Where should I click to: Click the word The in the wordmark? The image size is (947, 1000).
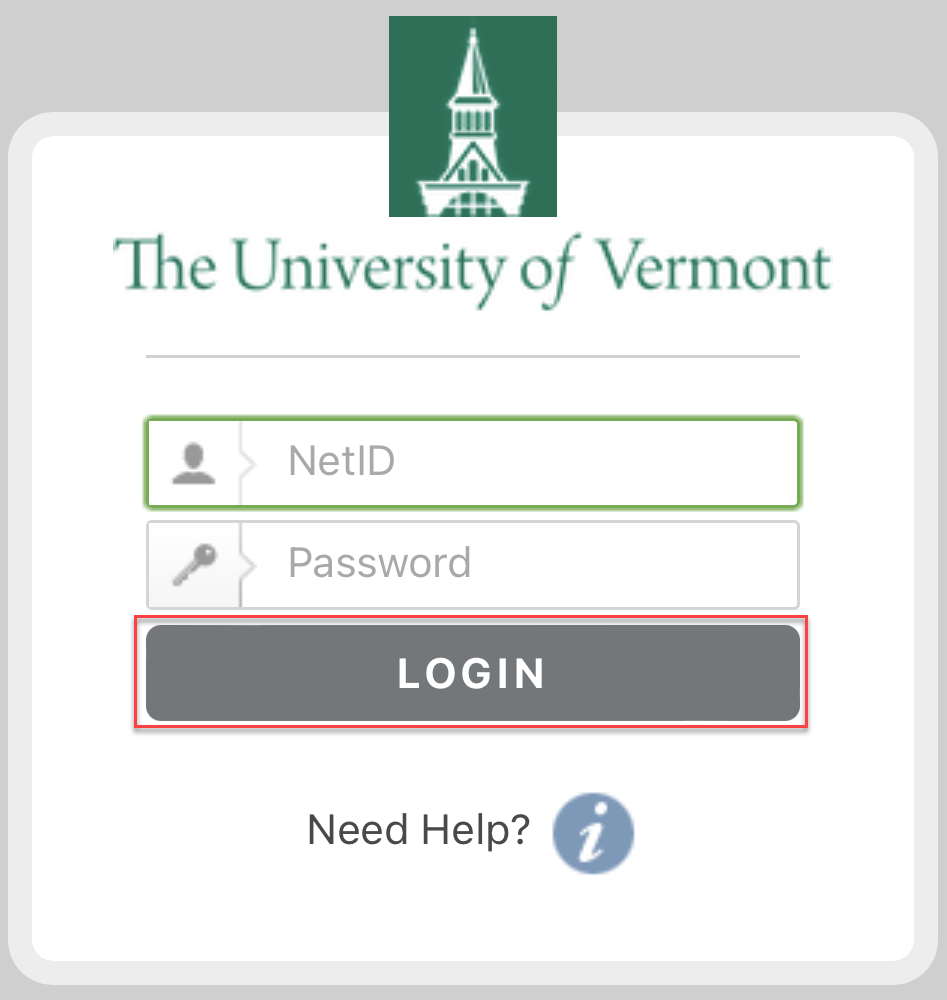165,263
